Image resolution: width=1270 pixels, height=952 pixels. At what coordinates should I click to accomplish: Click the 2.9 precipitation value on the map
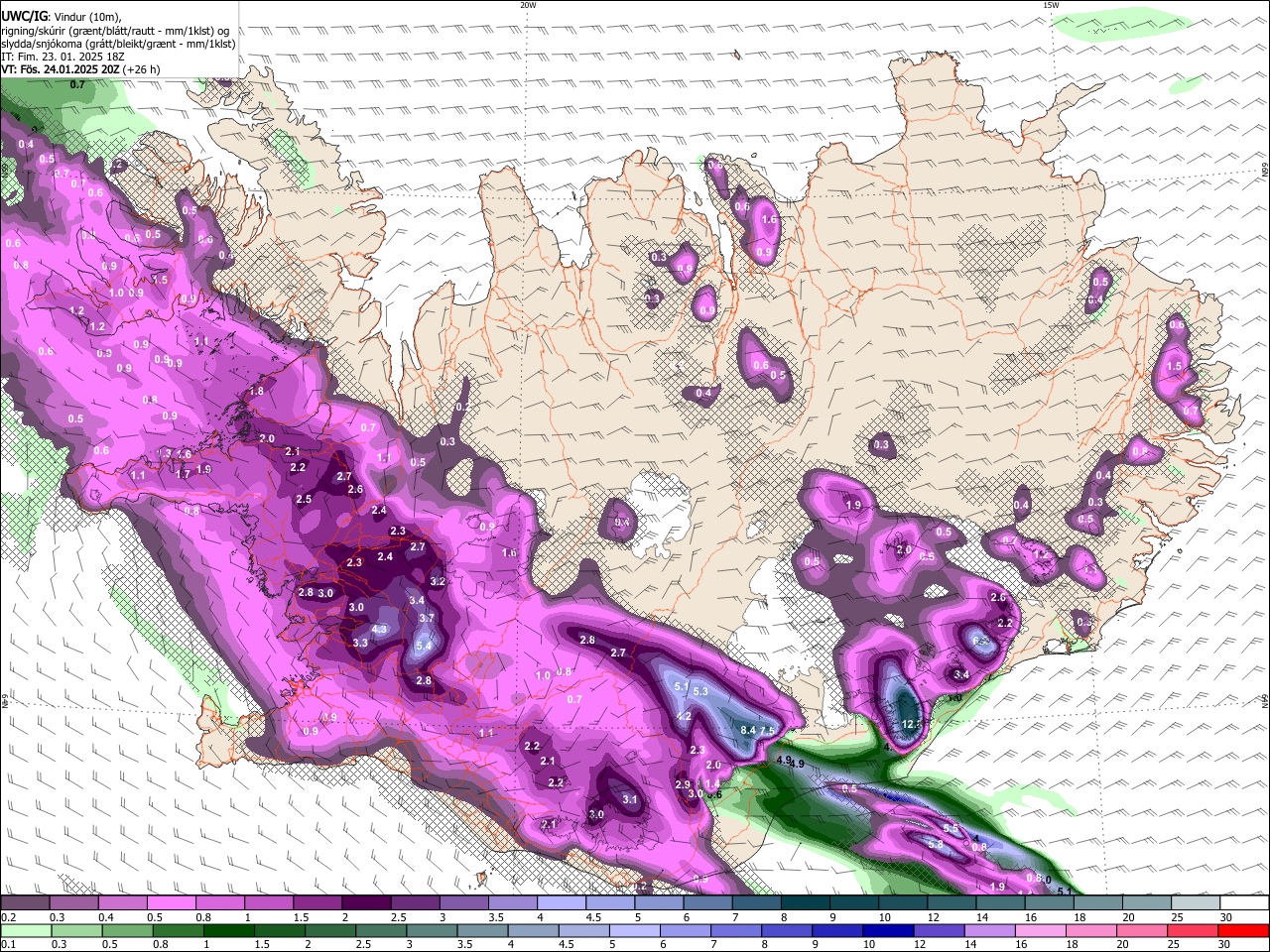point(683,785)
